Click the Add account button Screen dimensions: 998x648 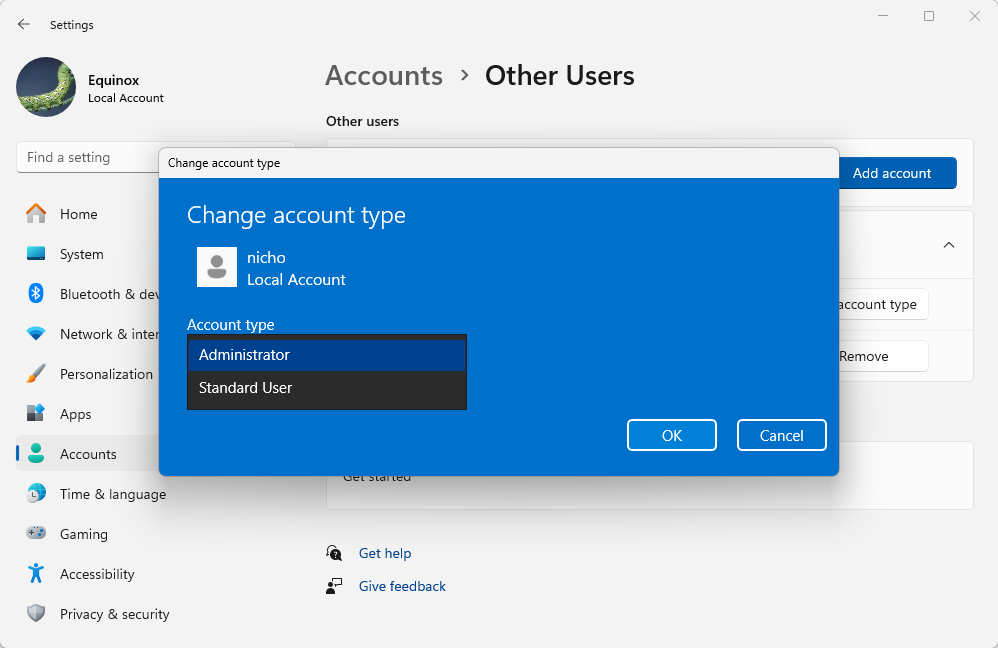[897, 173]
